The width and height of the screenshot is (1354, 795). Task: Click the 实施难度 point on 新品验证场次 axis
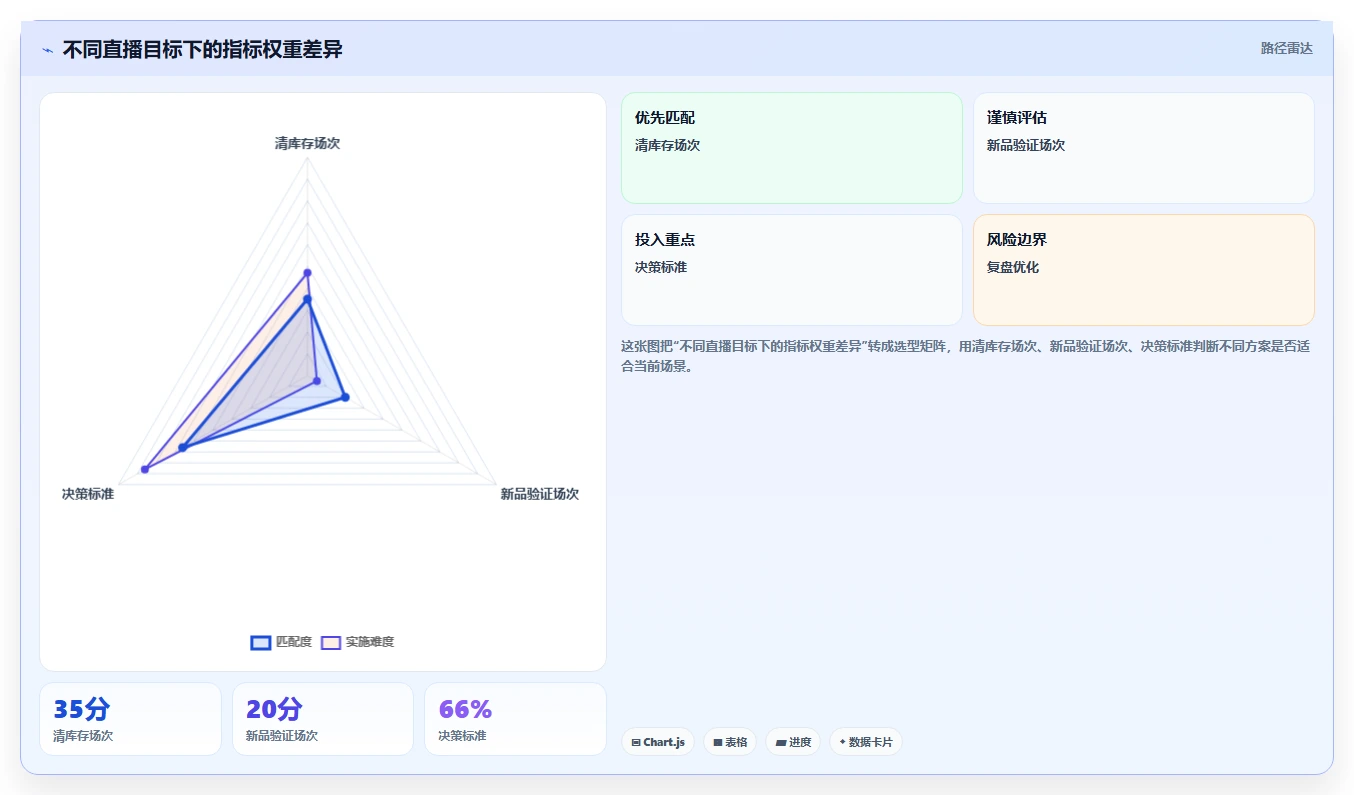[317, 381]
